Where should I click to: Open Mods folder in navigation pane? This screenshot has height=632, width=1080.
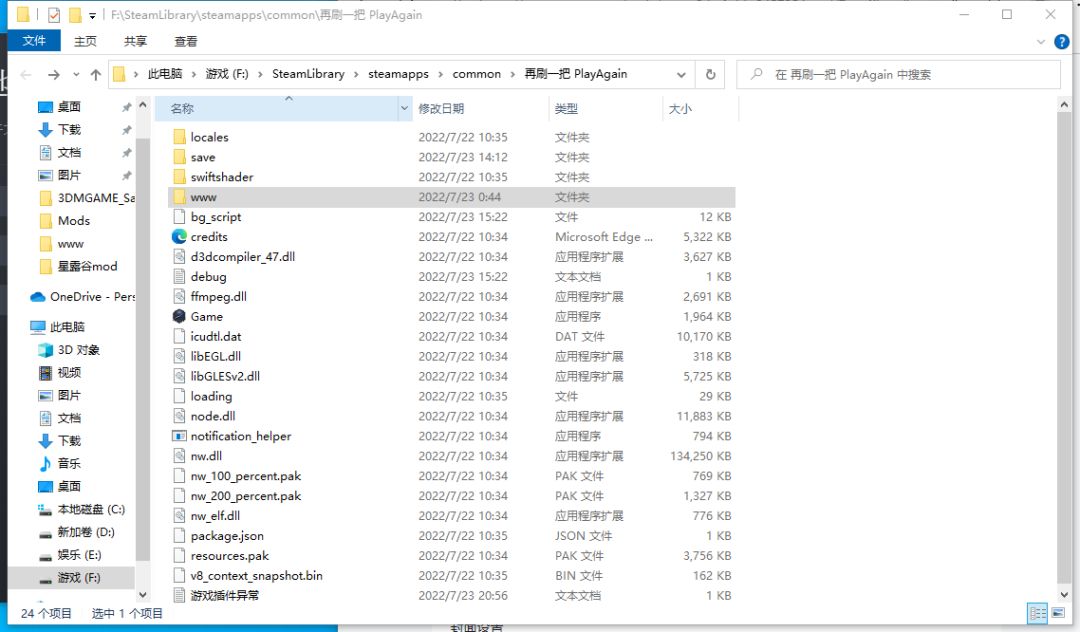65,221
